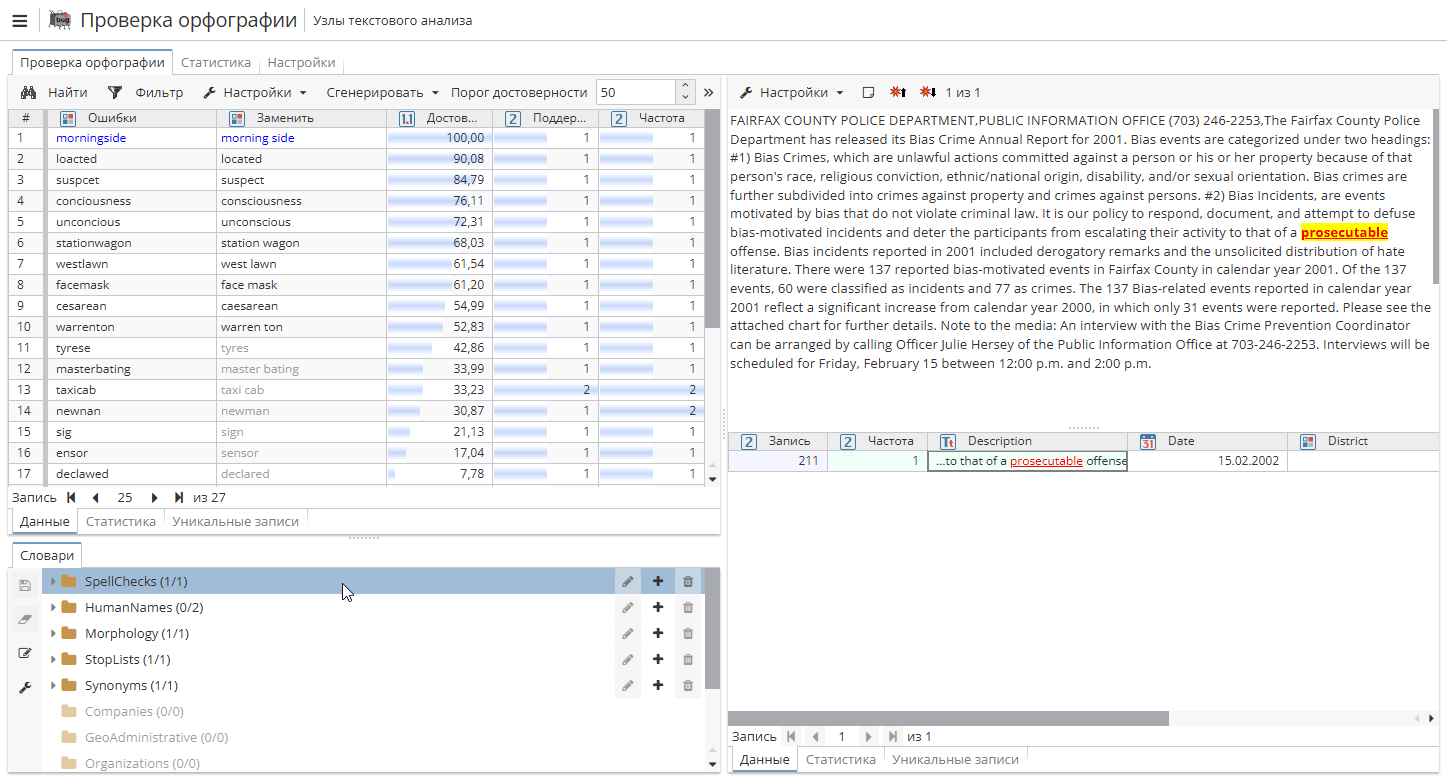Add an item to StopLists (plus)

[658, 659]
